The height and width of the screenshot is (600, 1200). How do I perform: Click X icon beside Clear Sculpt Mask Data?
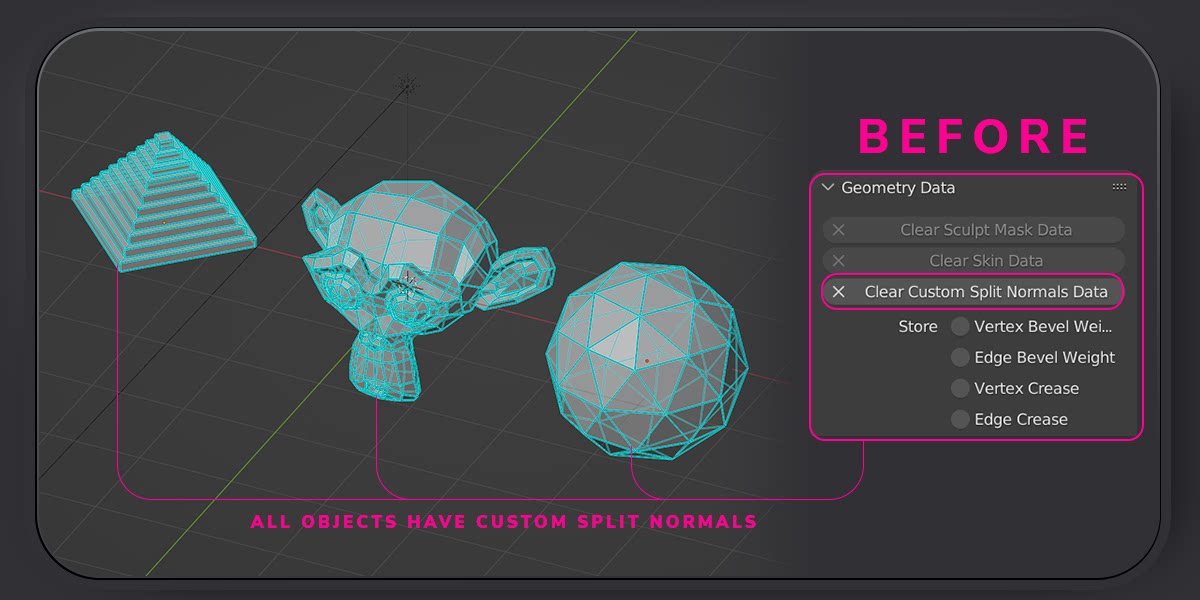click(839, 230)
